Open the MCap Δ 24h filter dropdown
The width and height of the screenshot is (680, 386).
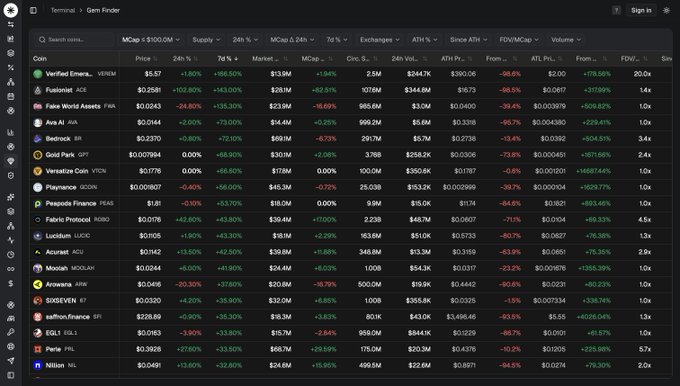click(292, 39)
